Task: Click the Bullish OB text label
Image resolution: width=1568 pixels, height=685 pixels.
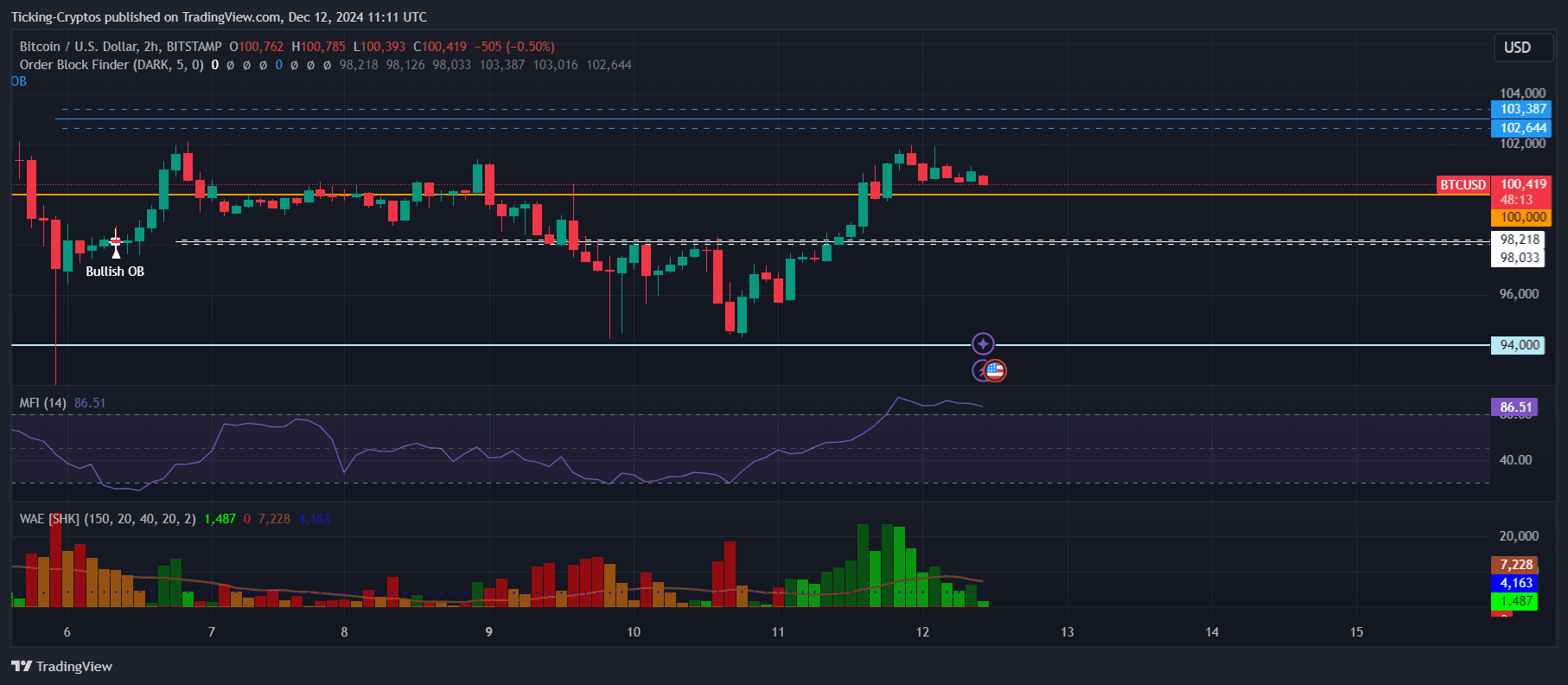Action: pyautogui.click(x=115, y=272)
